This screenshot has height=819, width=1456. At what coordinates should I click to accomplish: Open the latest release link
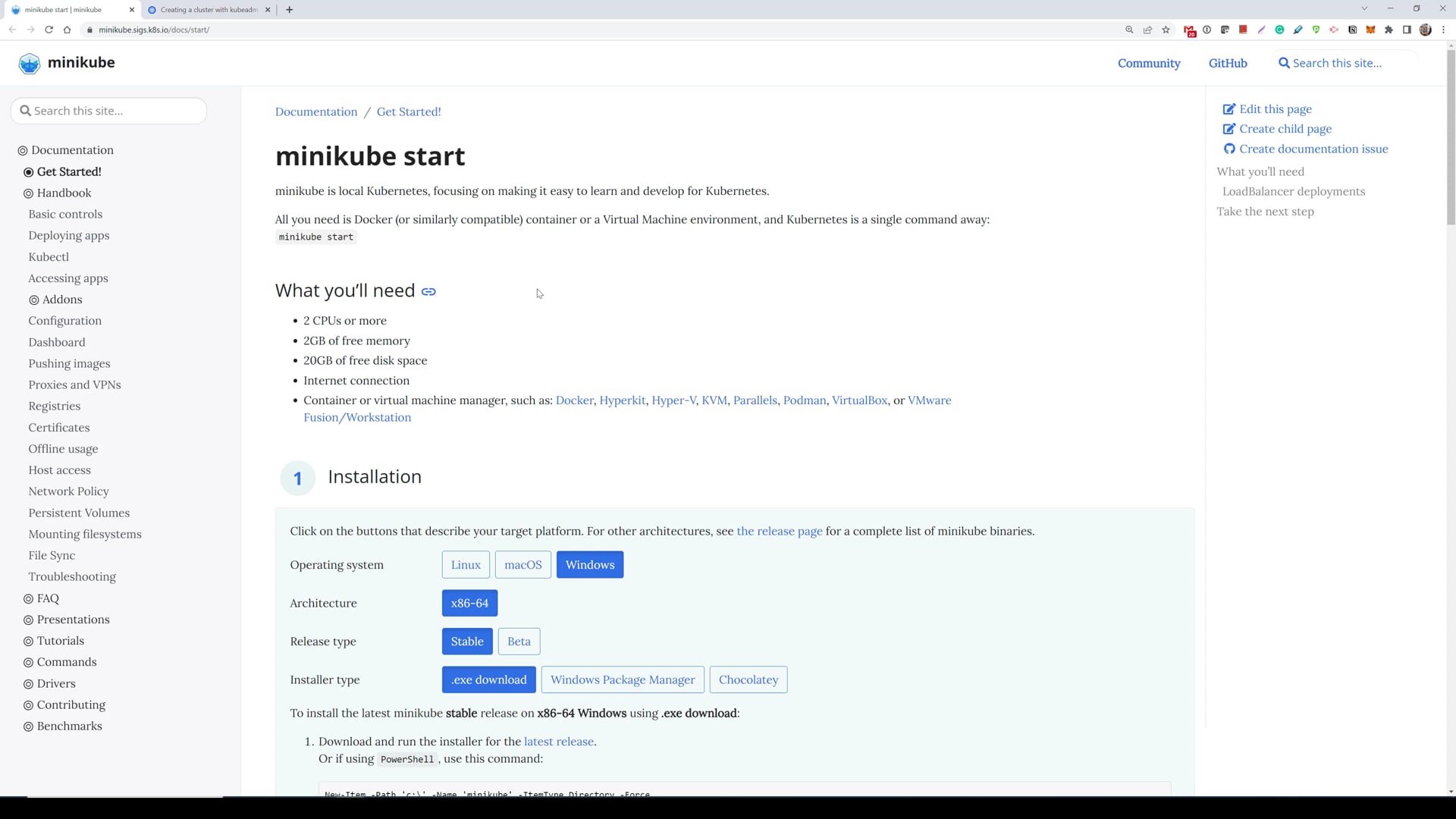pos(558,742)
